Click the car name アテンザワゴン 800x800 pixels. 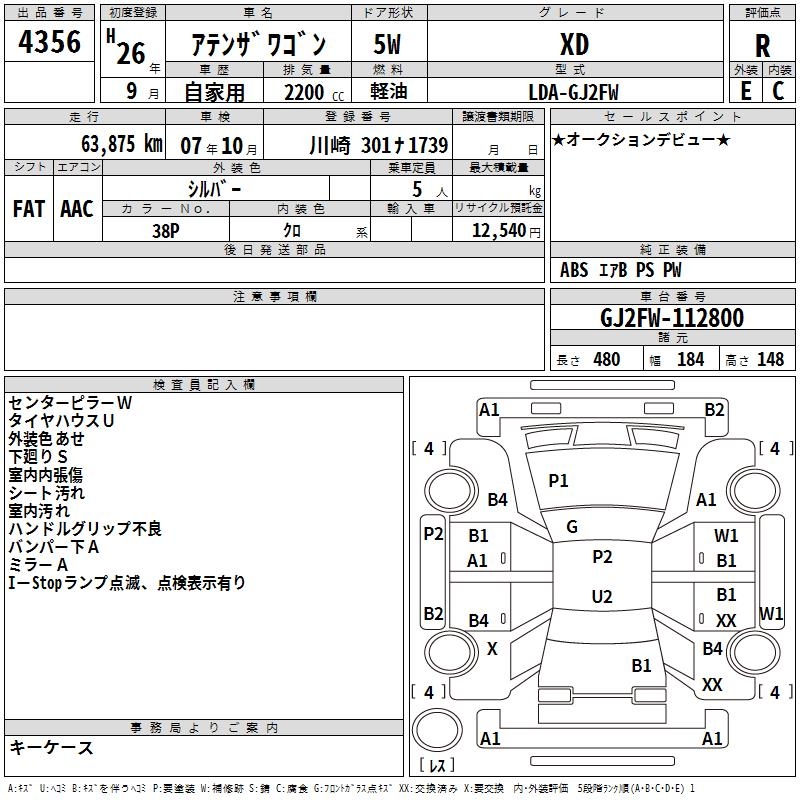(258, 44)
